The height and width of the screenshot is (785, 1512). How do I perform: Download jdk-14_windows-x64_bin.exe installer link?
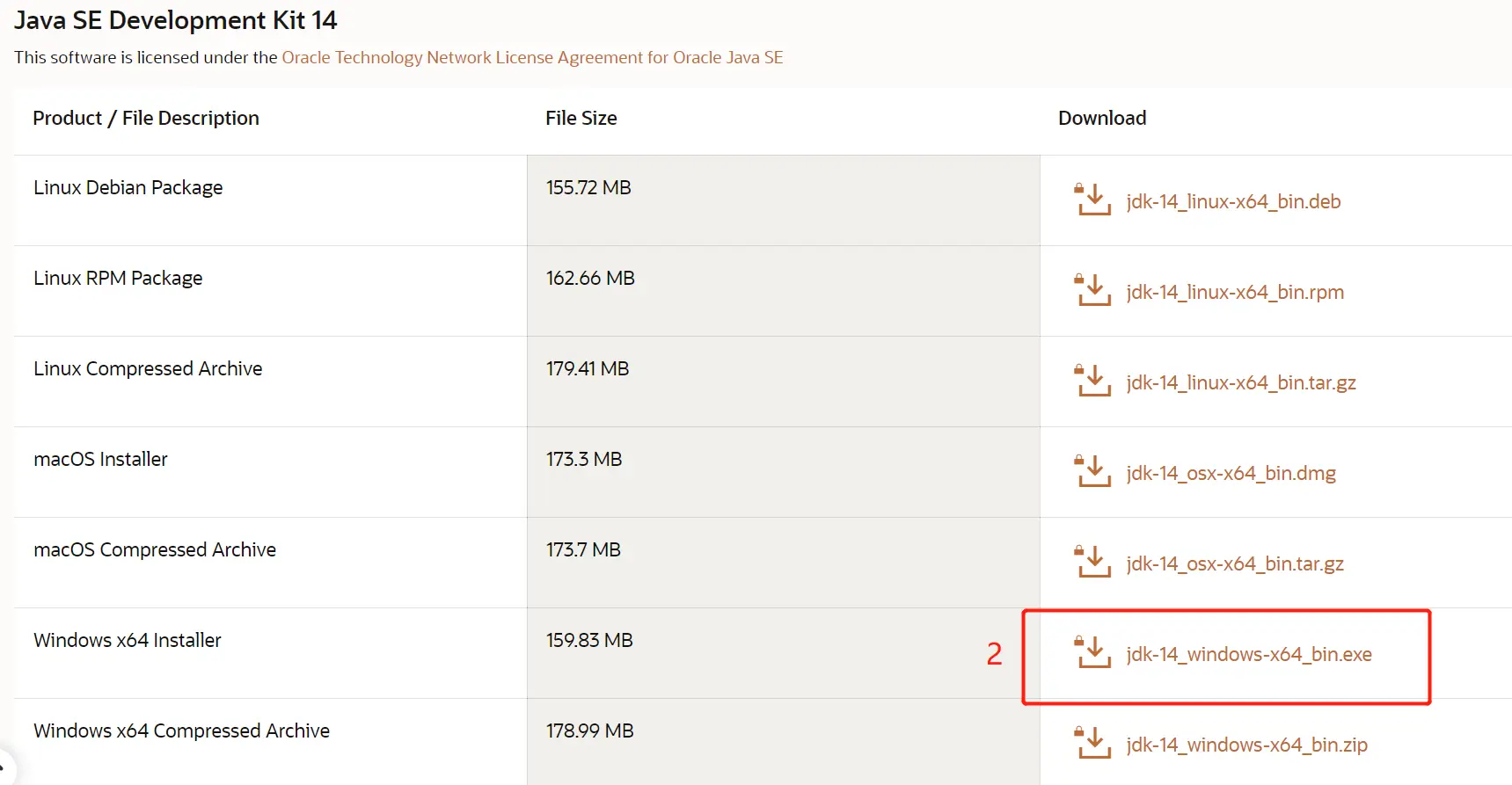tap(1249, 654)
